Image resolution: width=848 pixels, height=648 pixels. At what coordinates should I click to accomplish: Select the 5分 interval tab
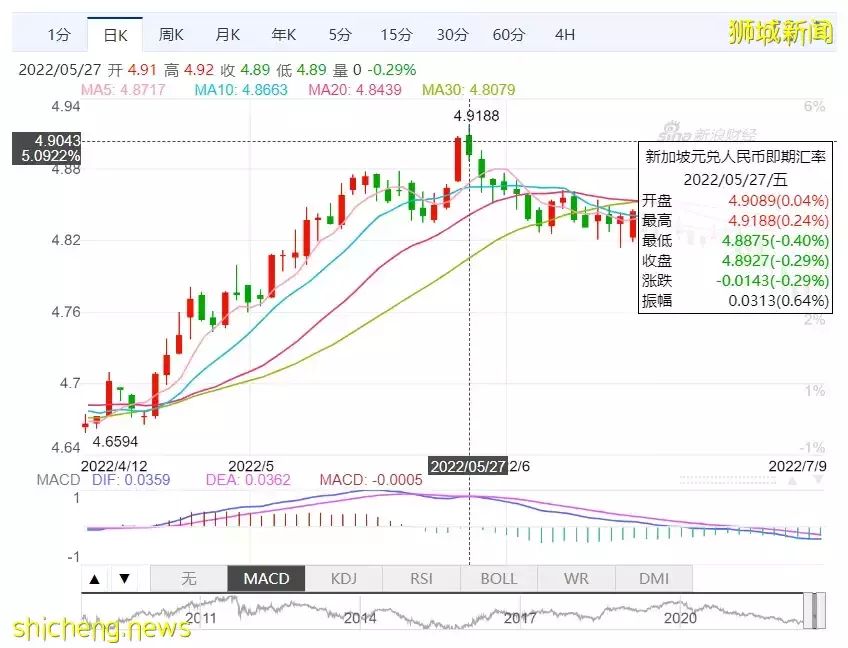click(x=340, y=35)
